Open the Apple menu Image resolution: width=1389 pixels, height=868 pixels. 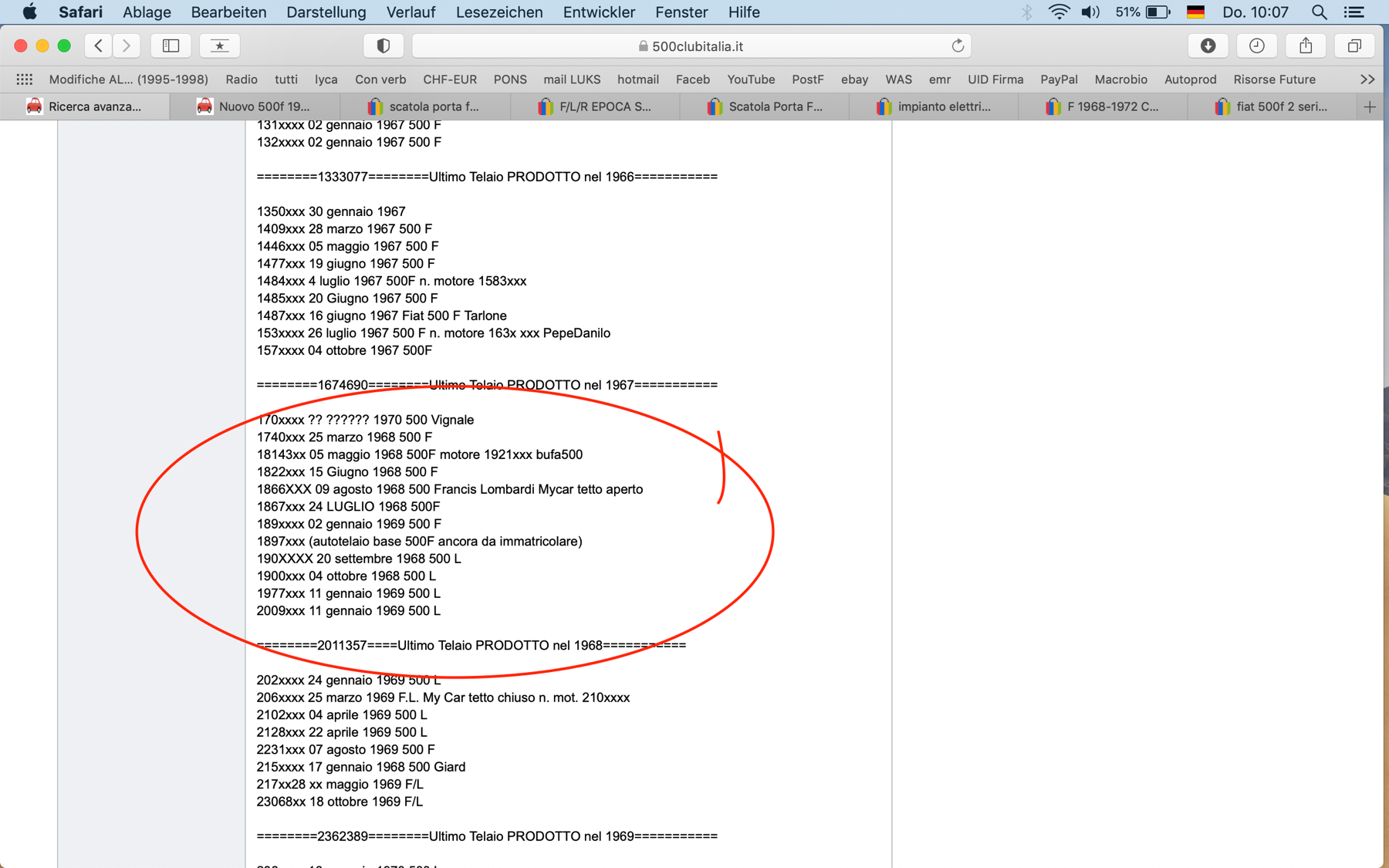pos(29,12)
